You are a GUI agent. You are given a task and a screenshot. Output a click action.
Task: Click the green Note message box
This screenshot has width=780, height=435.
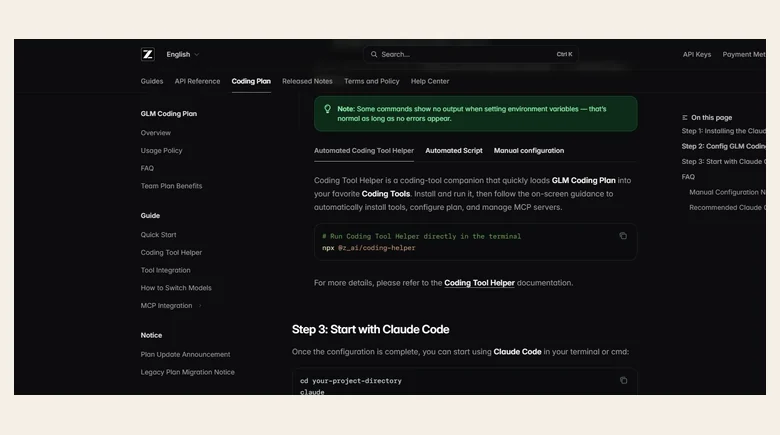click(476, 114)
